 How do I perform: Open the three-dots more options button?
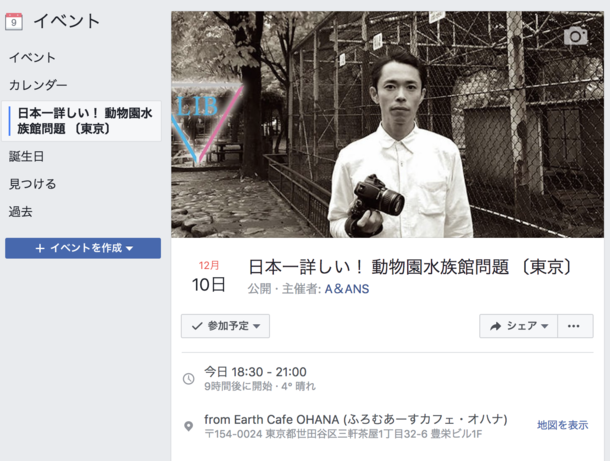tap(573, 326)
